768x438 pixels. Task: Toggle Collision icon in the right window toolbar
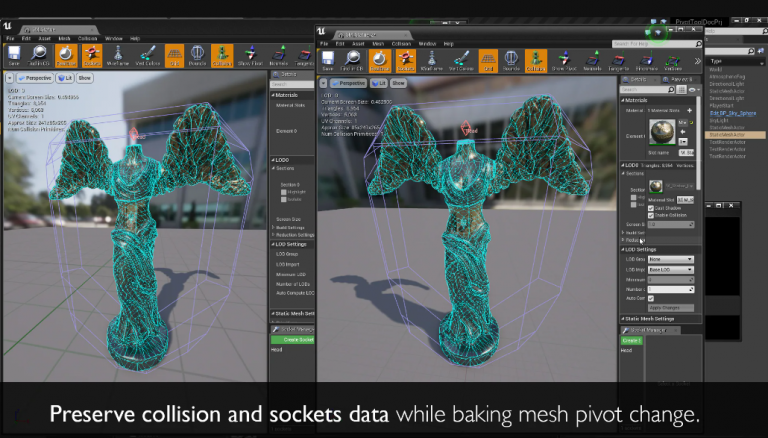point(536,61)
